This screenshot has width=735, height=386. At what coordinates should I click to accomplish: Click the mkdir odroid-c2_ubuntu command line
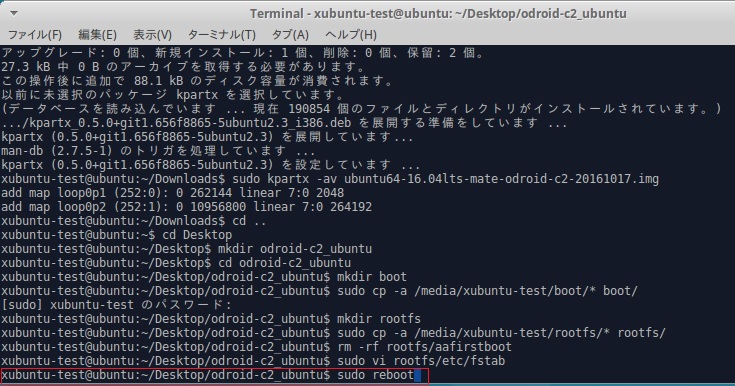(187, 249)
